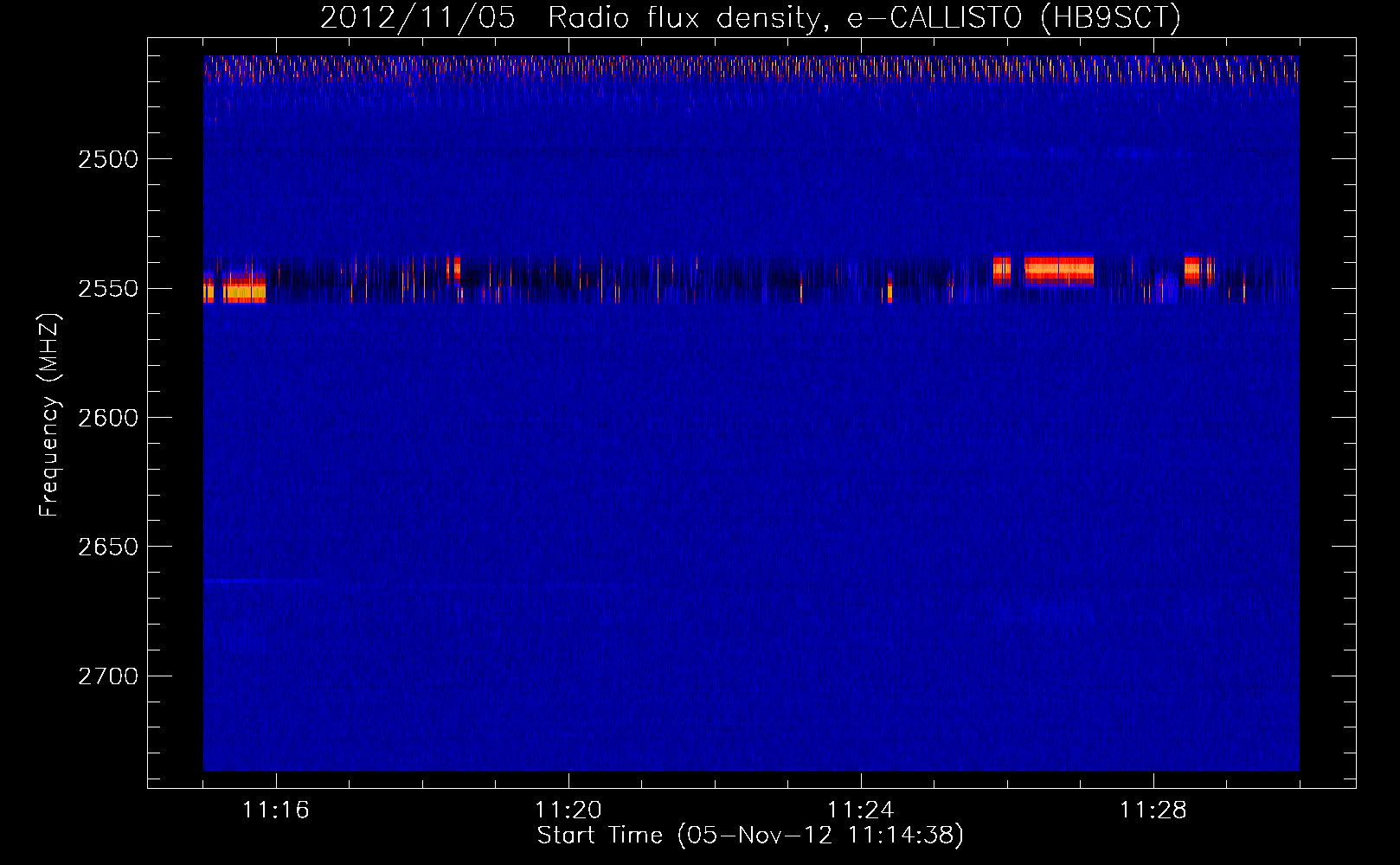Click the 2500 frequency tick label
Image resolution: width=1400 pixels, height=865 pixels.
pos(108,159)
